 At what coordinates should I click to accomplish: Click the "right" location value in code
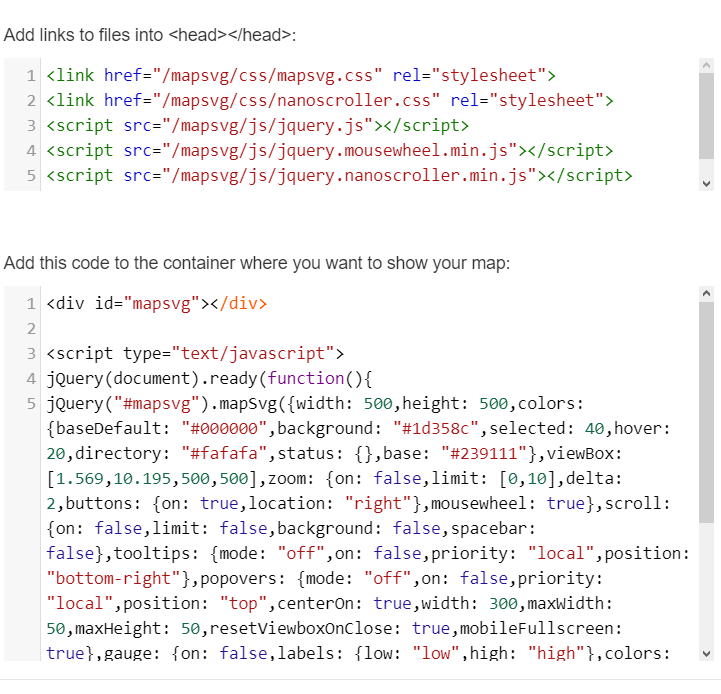click(x=378, y=504)
